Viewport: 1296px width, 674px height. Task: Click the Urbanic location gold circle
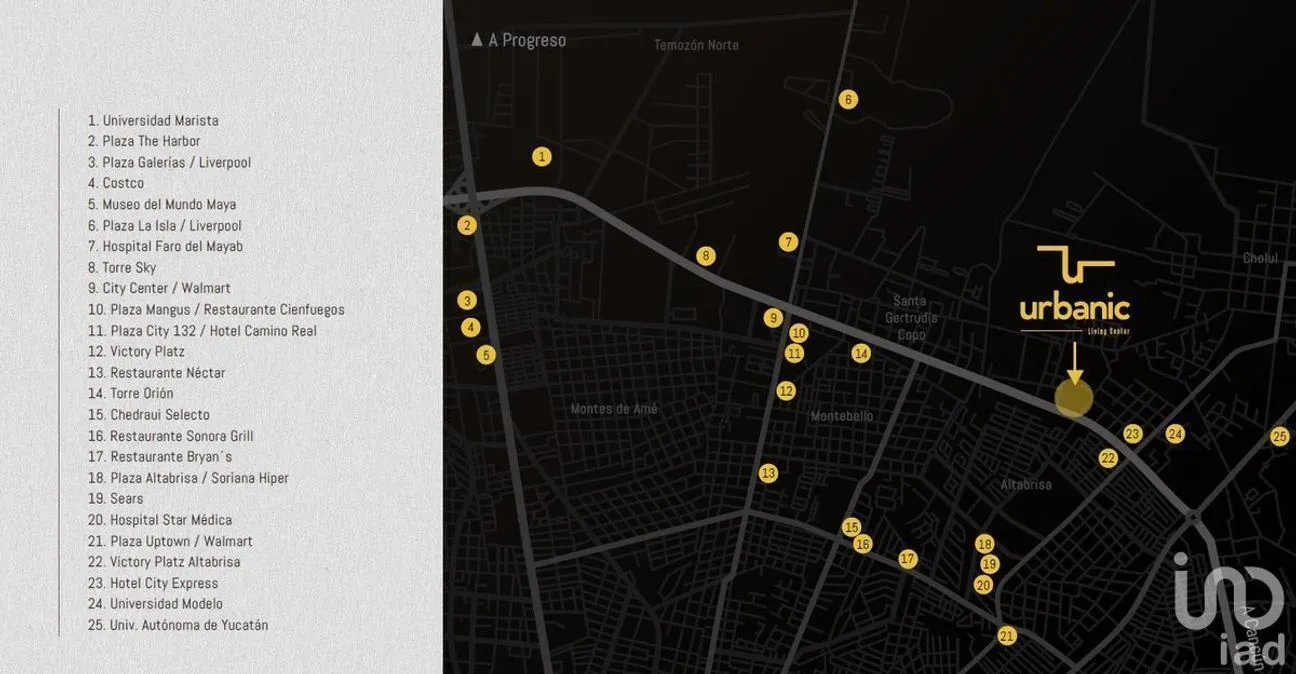[x=1074, y=398]
